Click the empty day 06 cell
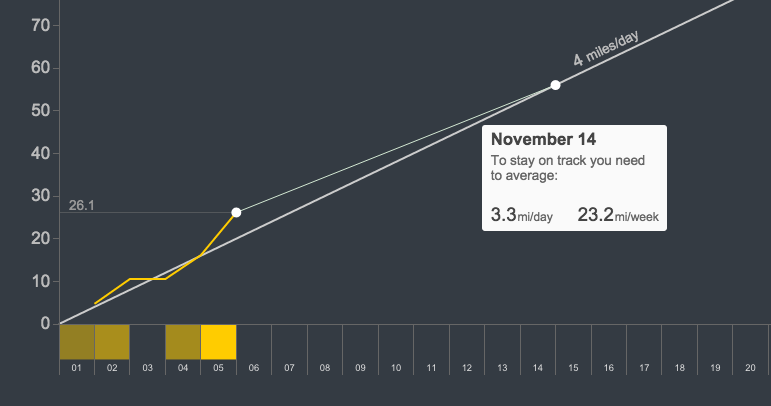The image size is (771, 406). (254, 342)
